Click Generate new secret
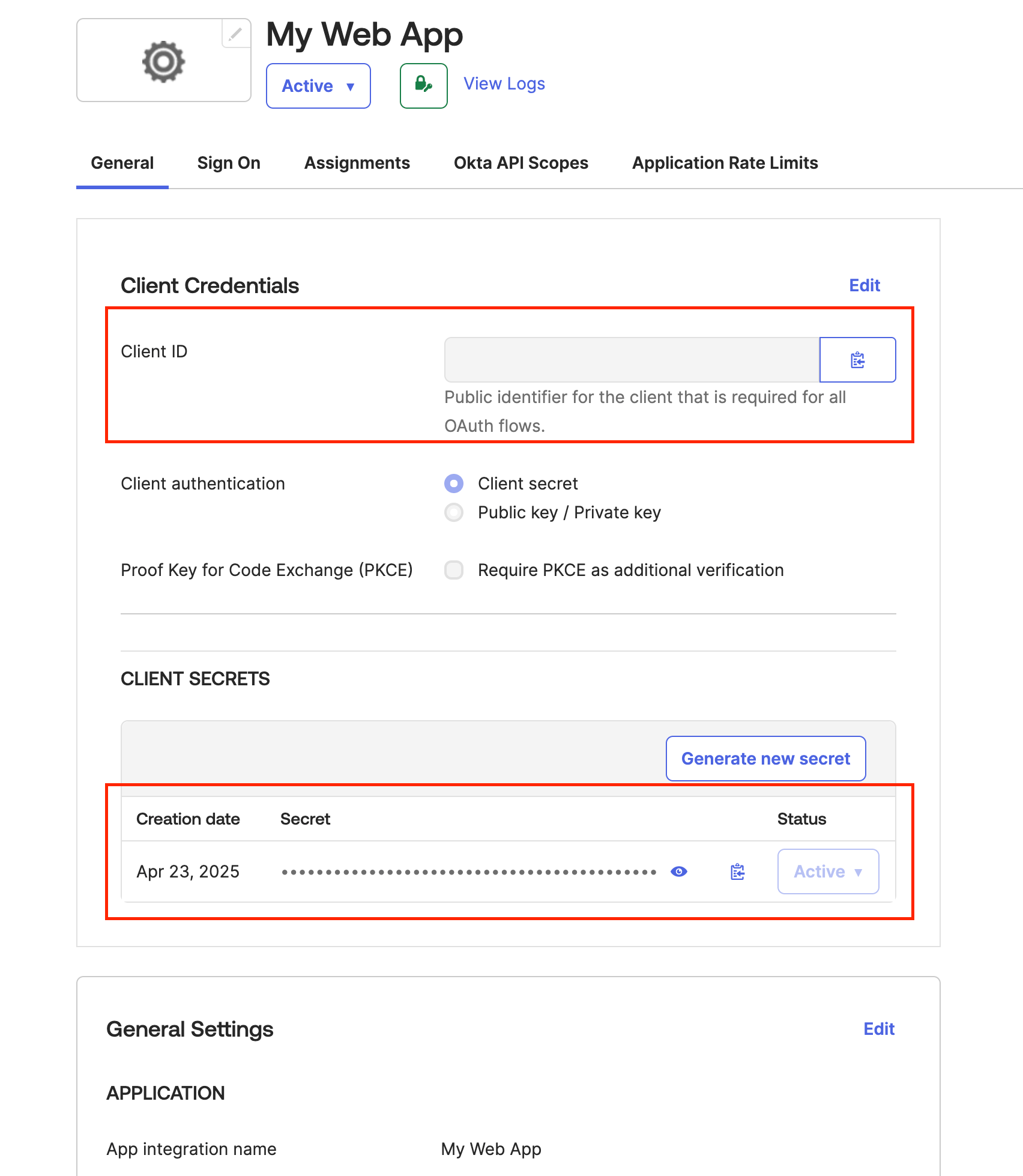The height and width of the screenshot is (1176, 1023). point(765,758)
